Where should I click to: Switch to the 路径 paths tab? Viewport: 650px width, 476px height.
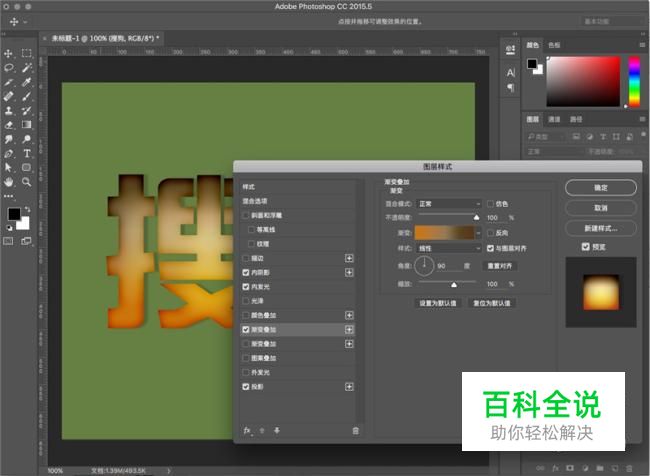tap(576, 119)
